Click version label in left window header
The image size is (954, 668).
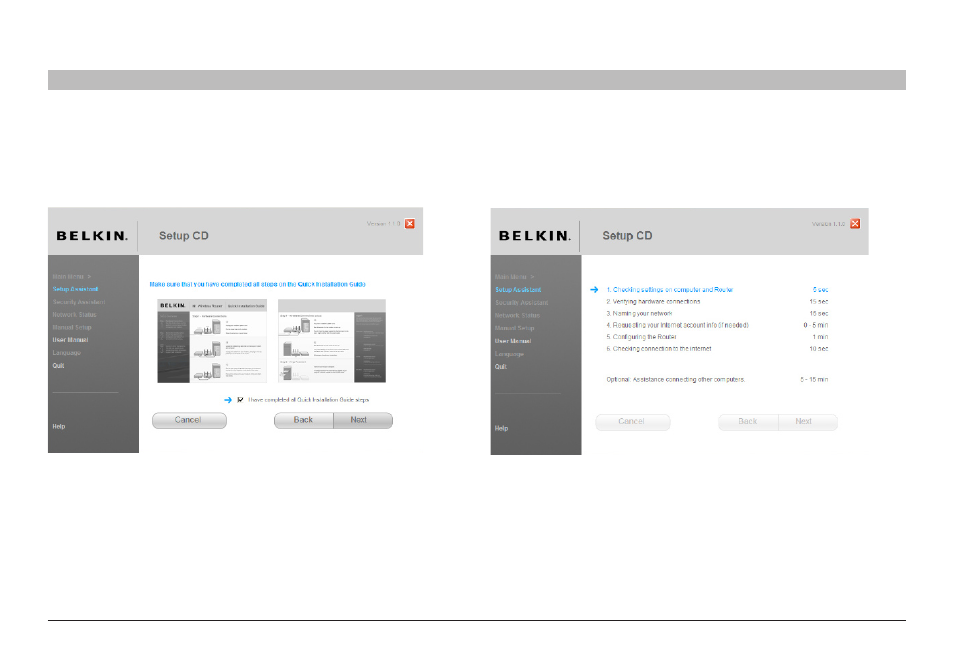pyautogui.click(x=383, y=223)
